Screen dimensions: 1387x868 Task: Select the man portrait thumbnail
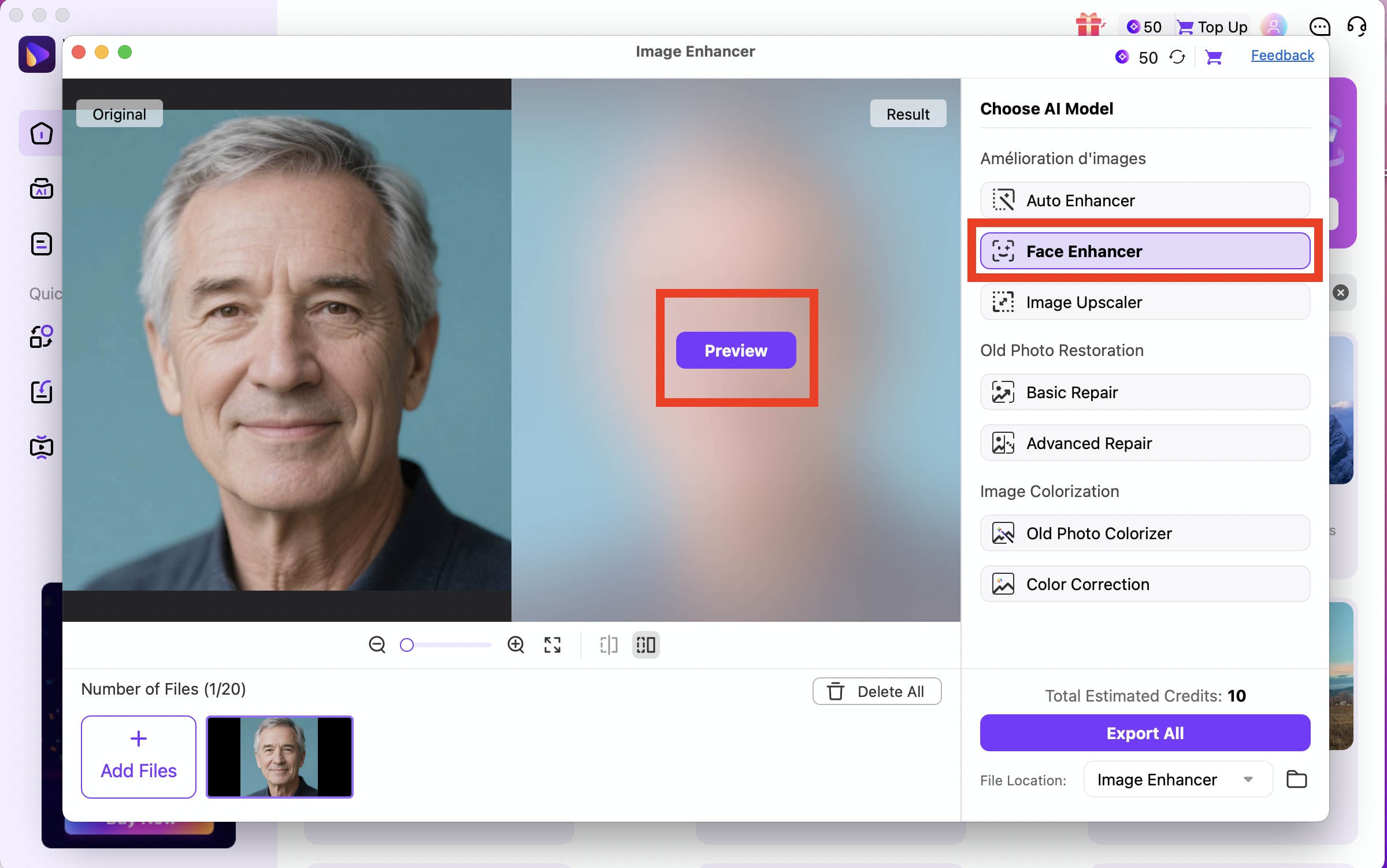click(x=280, y=756)
